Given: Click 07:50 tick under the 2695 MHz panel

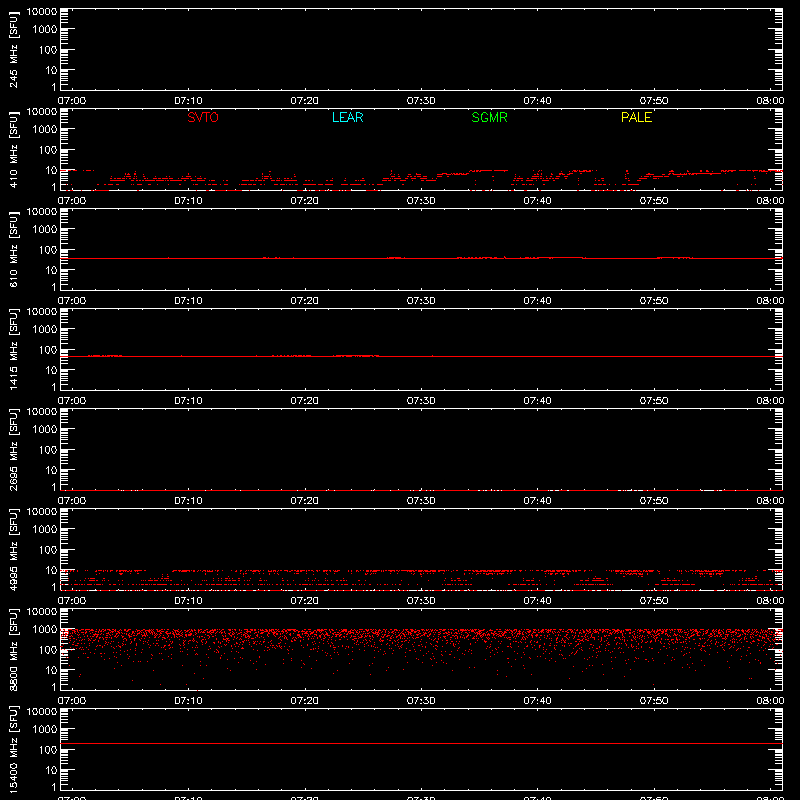Looking at the screenshot, I should click(654, 501).
